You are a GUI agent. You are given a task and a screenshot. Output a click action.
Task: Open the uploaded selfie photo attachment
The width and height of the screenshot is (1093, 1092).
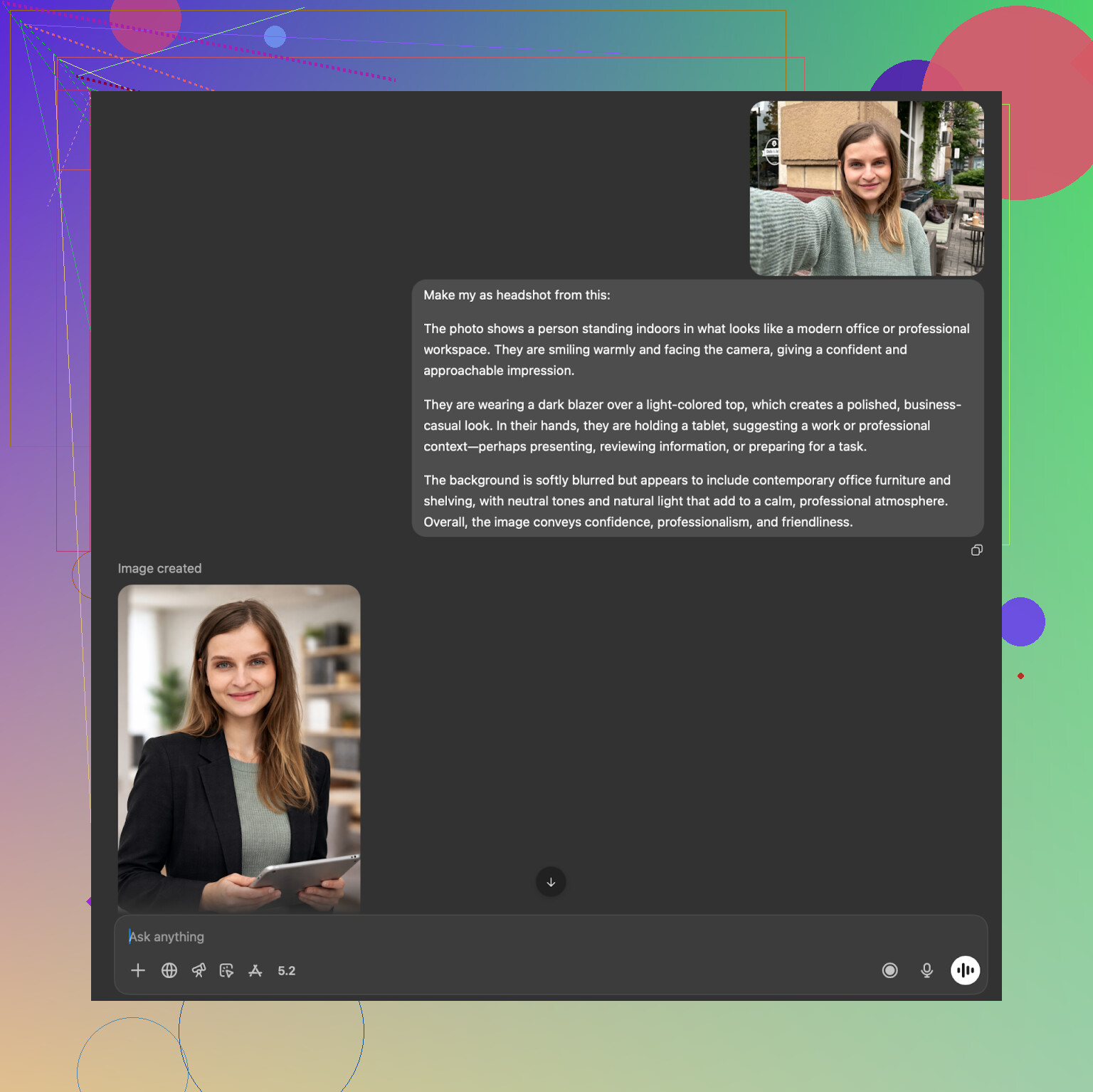866,188
